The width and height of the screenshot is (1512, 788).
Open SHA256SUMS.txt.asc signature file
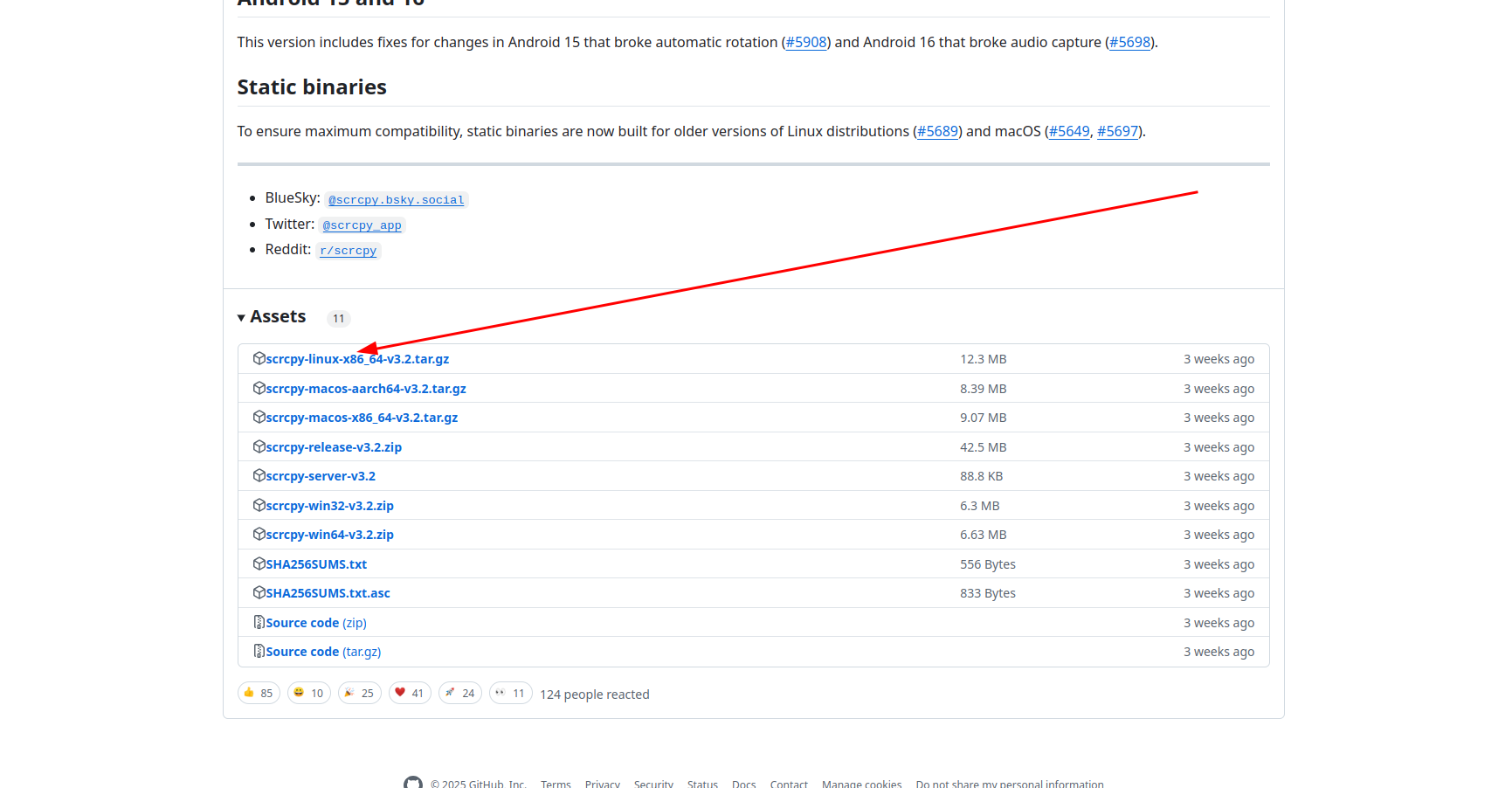[328, 593]
